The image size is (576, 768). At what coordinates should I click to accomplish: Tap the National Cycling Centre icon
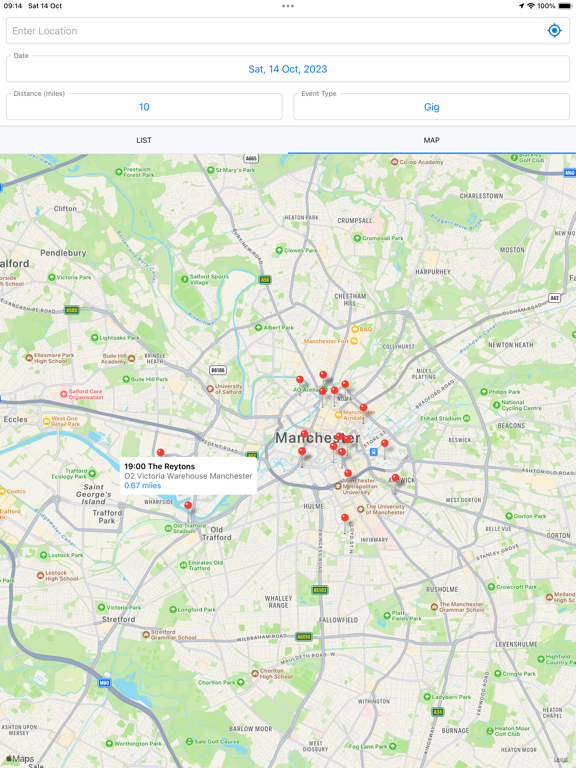pos(497,405)
